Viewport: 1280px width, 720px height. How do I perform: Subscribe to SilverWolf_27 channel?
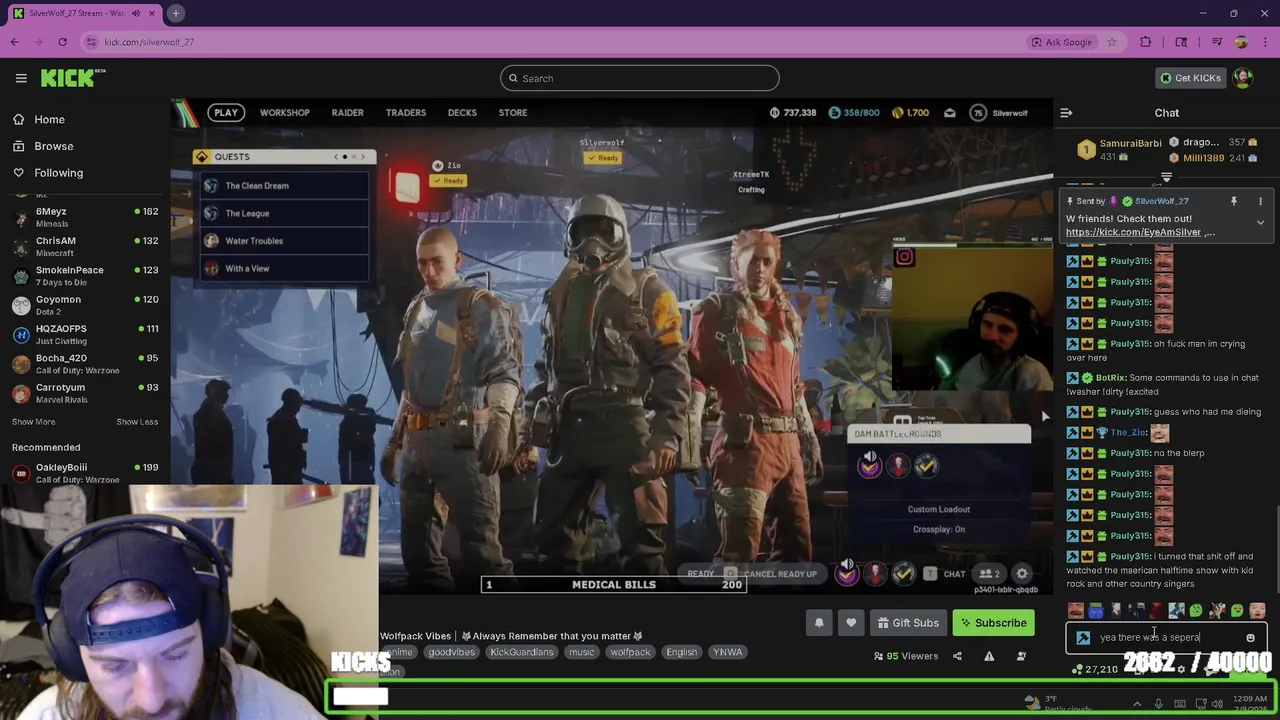[x=993, y=623]
